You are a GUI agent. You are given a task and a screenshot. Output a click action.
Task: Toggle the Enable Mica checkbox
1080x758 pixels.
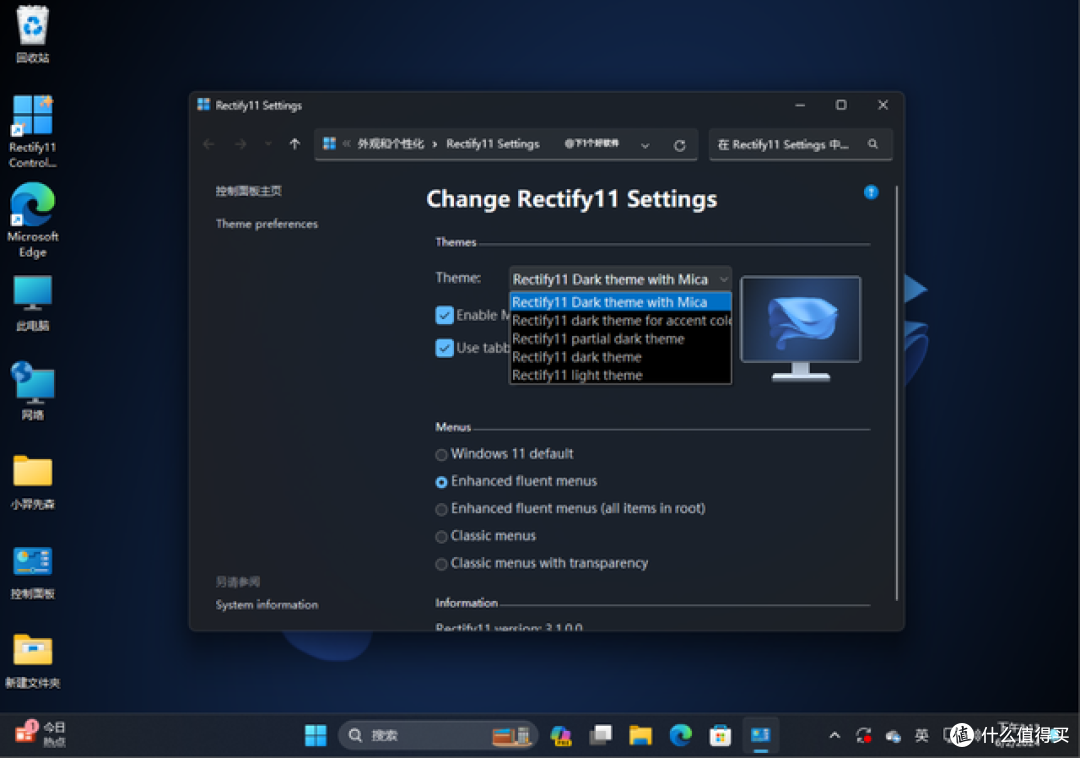(x=445, y=316)
